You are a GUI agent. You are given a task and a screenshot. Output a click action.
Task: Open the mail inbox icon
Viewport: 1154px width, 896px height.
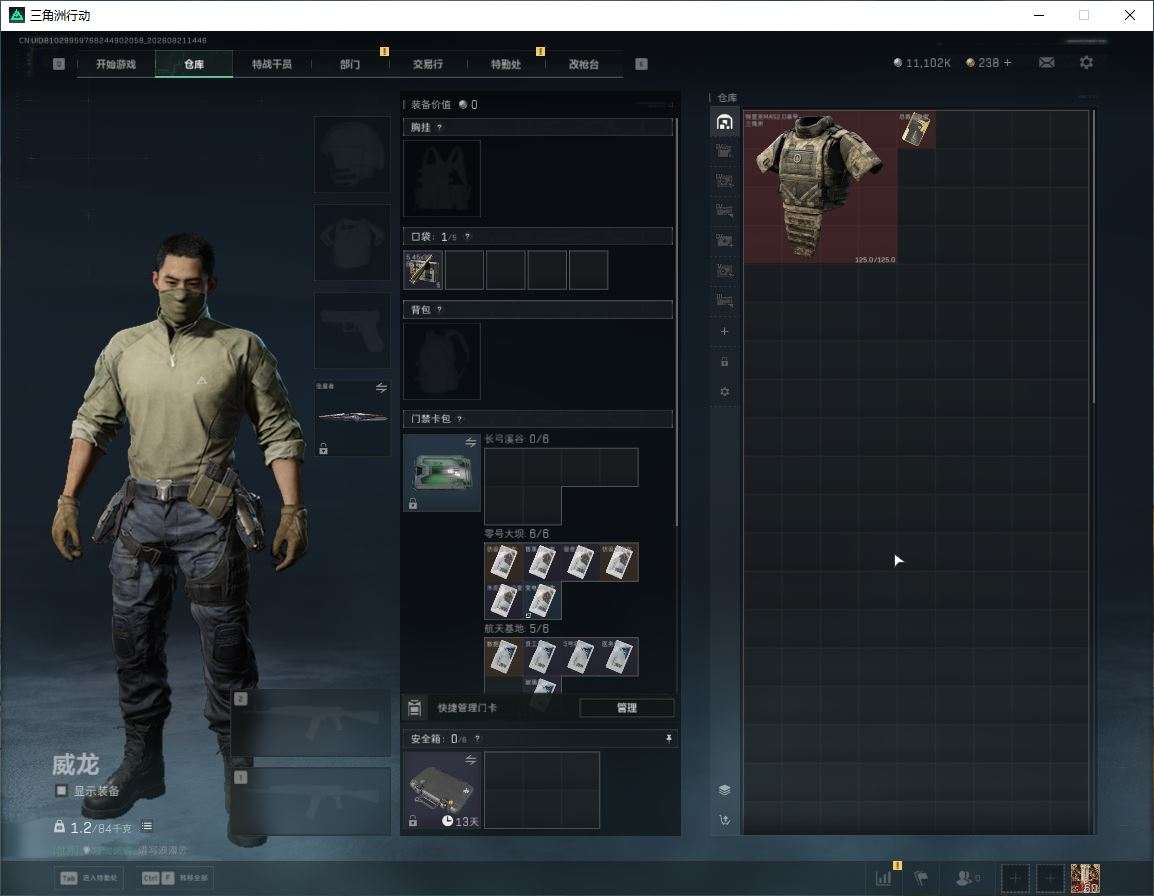1047,63
